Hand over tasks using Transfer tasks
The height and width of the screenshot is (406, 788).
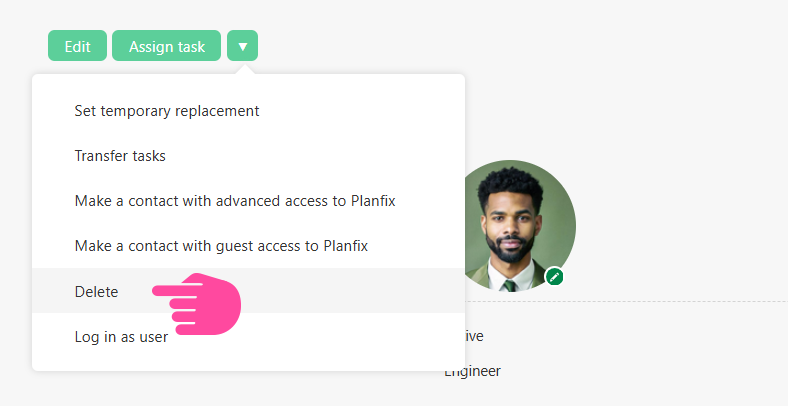pos(120,156)
